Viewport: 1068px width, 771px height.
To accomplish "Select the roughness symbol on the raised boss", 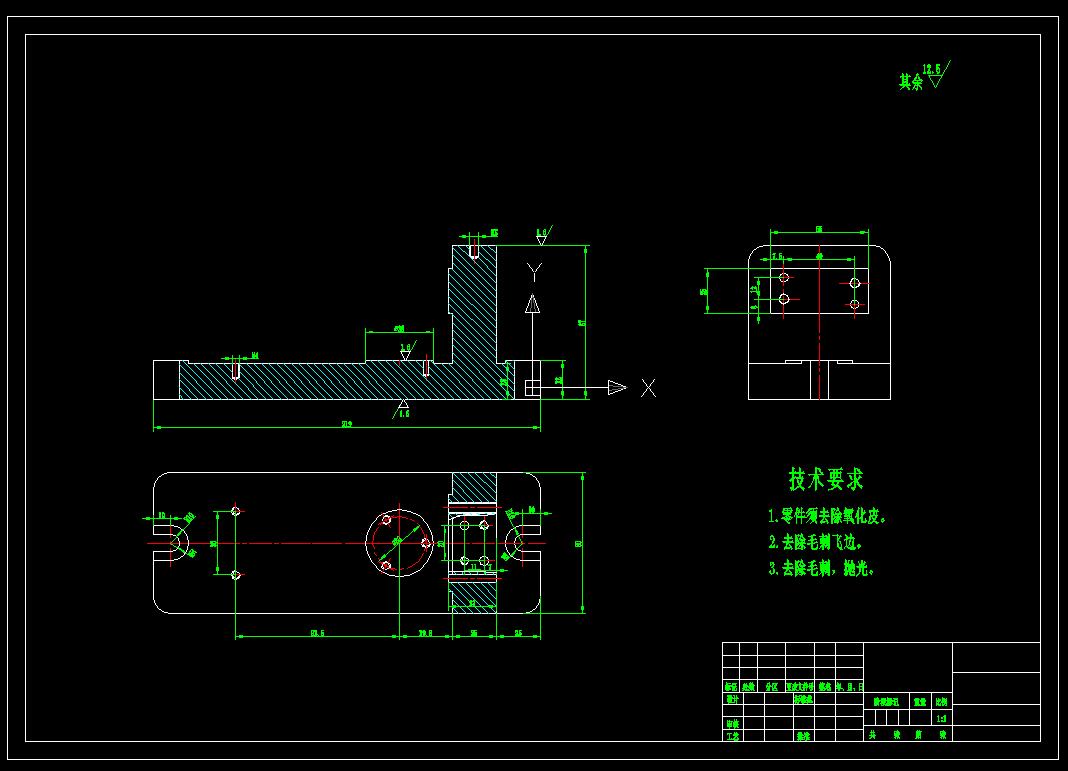I will 407,351.
